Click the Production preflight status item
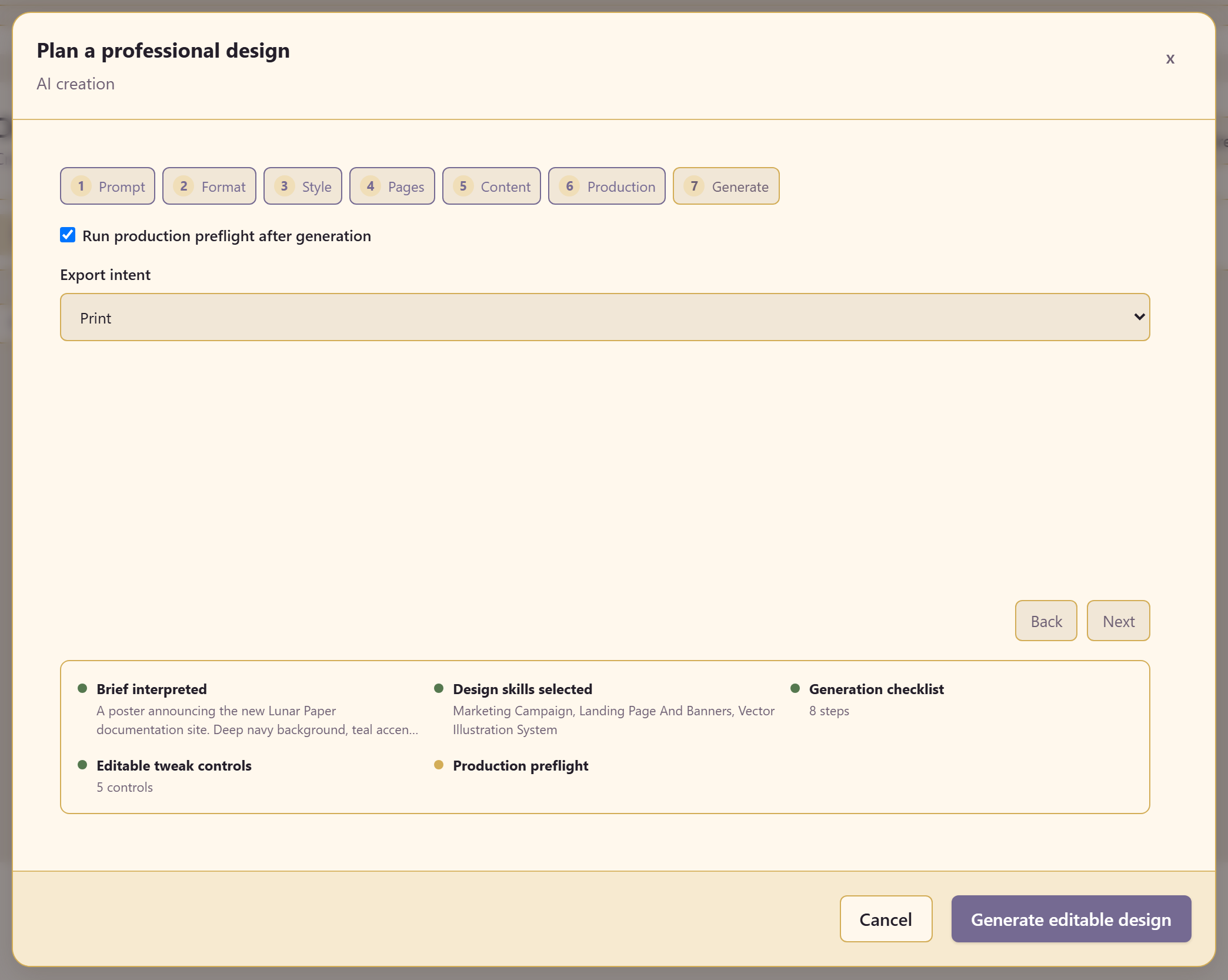 click(520, 765)
